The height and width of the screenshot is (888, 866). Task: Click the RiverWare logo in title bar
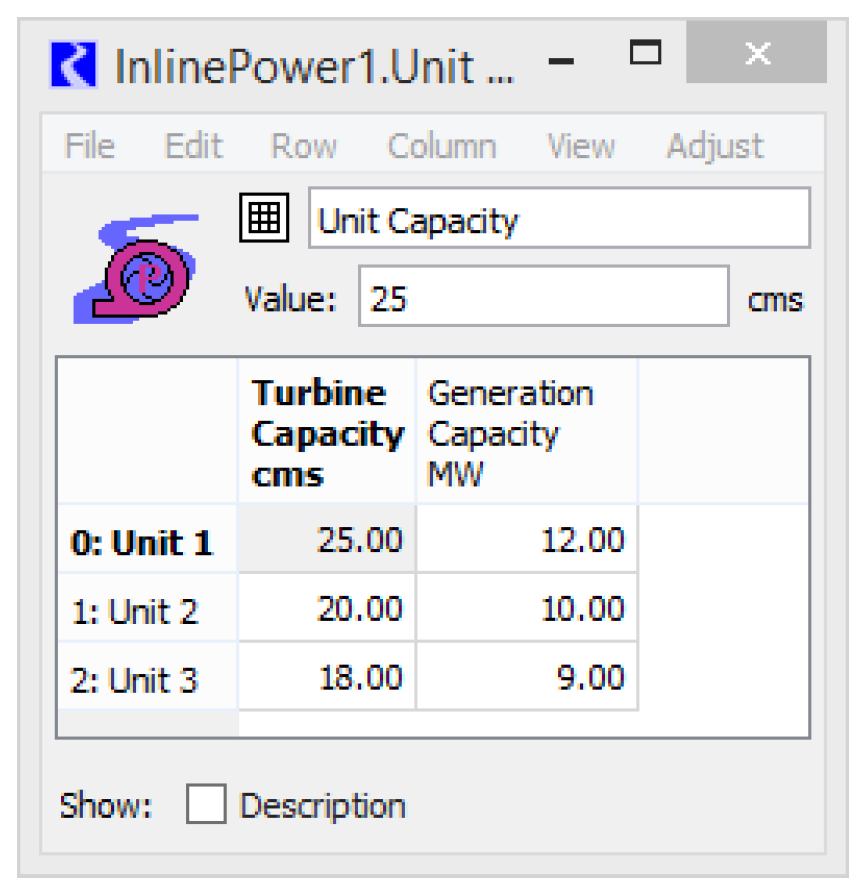(x=72, y=65)
